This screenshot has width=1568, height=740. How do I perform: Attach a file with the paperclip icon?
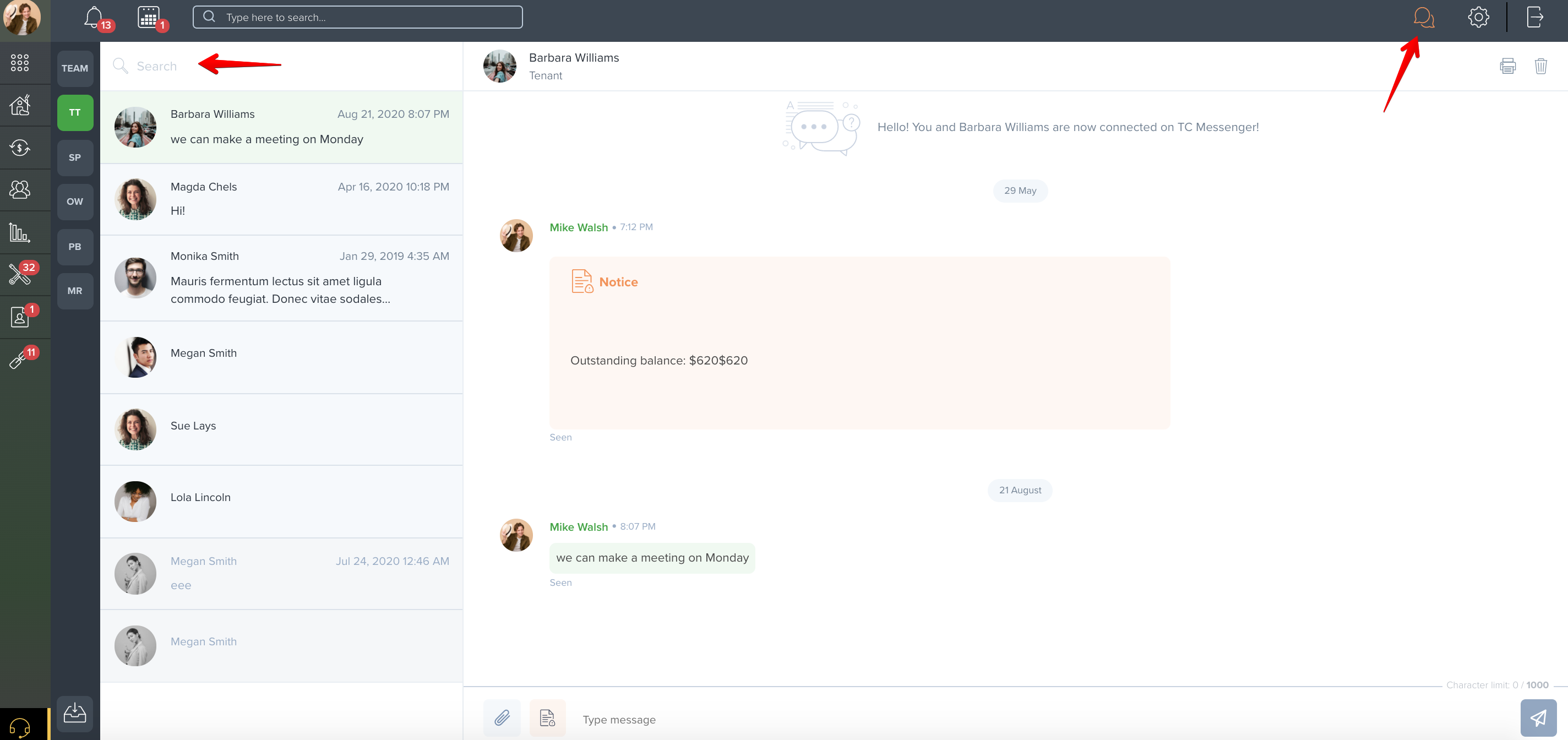pos(502,718)
